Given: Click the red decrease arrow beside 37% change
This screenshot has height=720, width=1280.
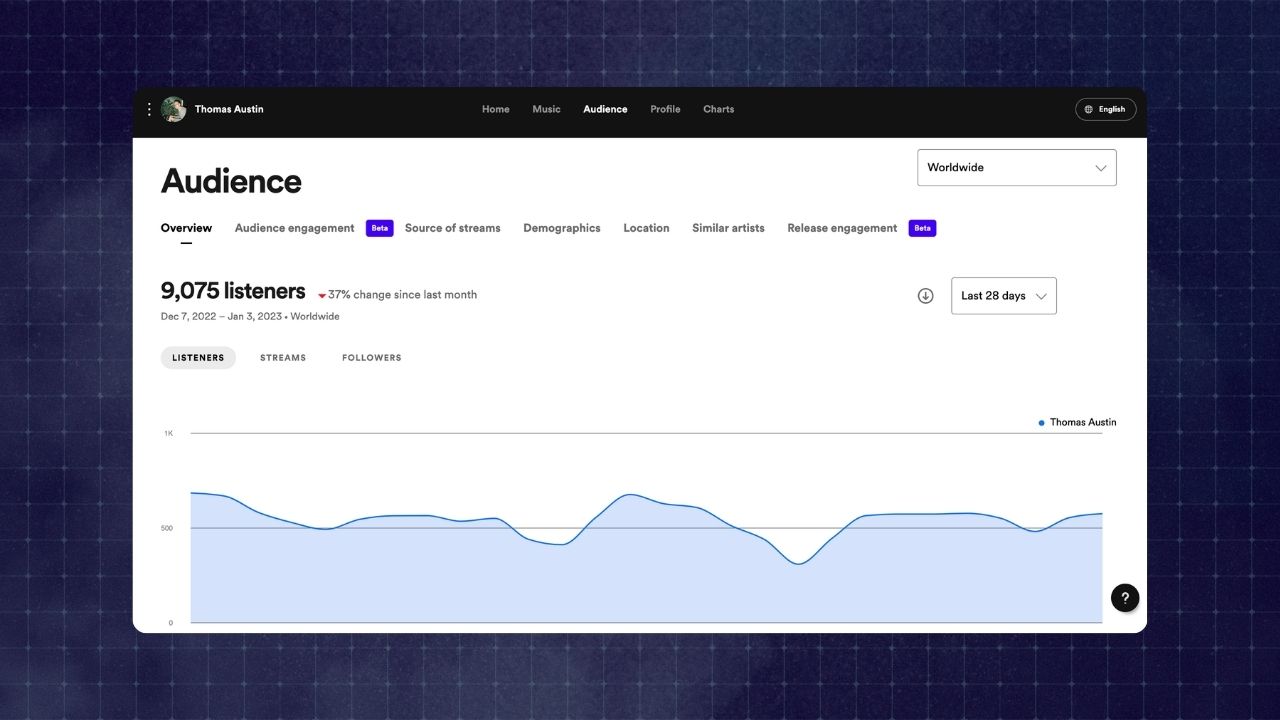Looking at the screenshot, I should coord(321,295).
